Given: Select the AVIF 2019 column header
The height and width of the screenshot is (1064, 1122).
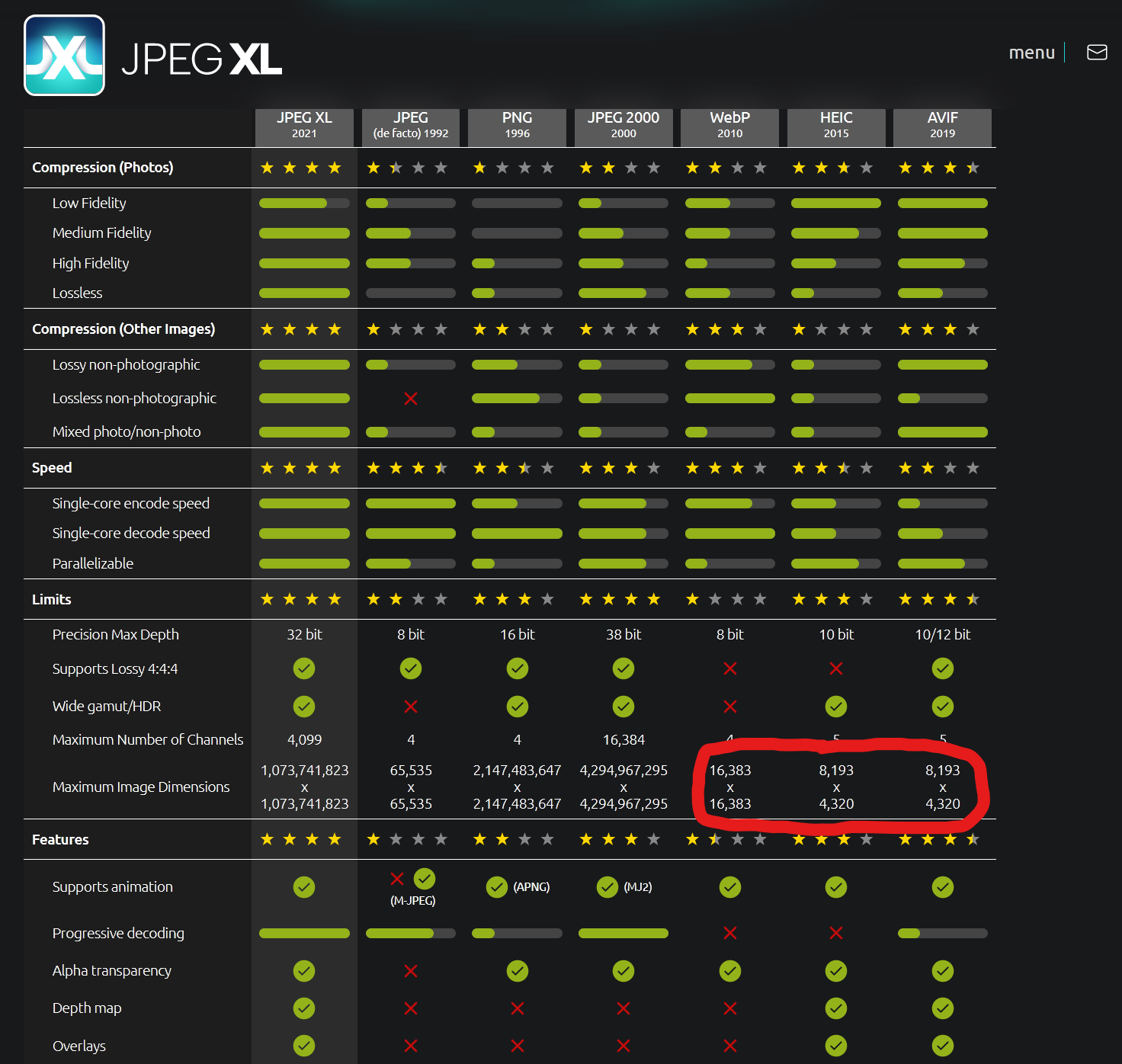Looking at the screenshot, I should pos(942,125).
